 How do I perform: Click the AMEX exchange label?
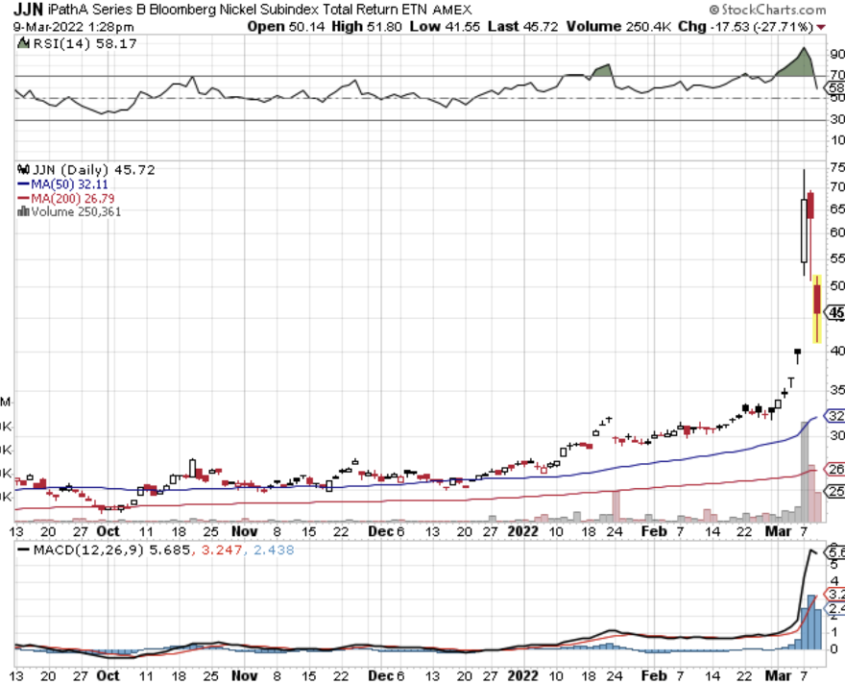click(x=452, y=10)
